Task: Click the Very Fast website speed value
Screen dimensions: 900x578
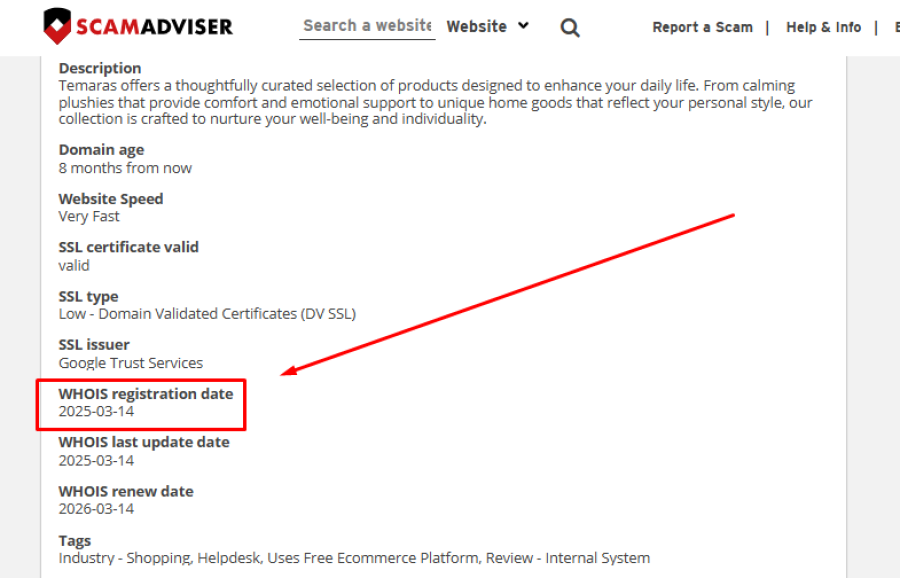Action: [x=89, y=216]
